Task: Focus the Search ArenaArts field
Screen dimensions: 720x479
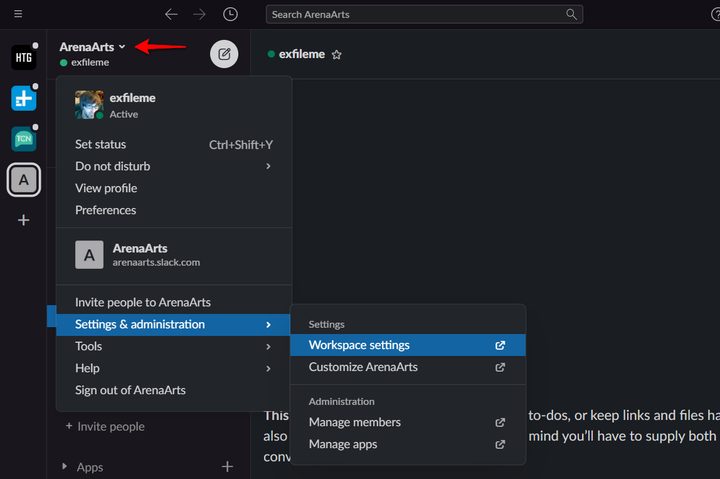Action: pyautogui.click(x=424, y=14)
